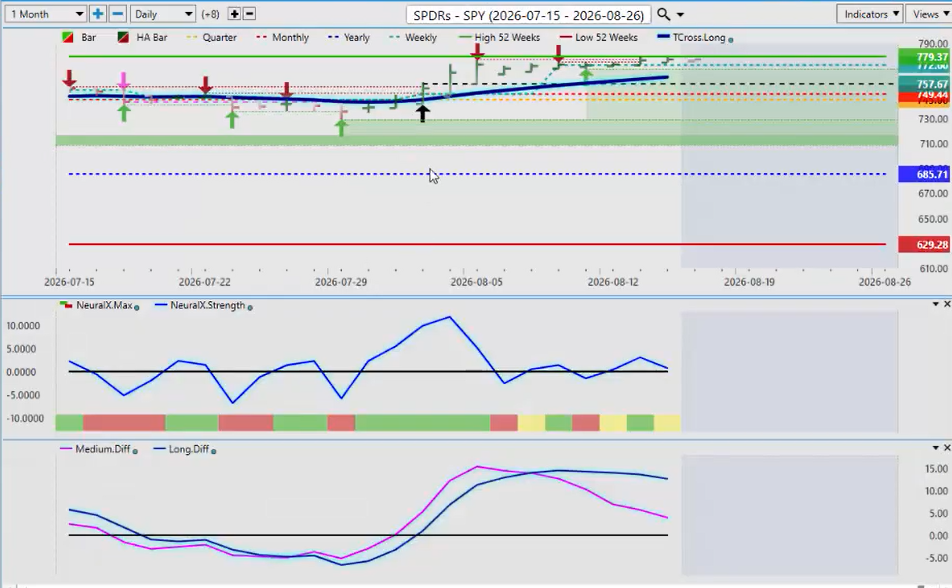Click the magnifier search icon
952x588 pixels.
click(664, 14)
